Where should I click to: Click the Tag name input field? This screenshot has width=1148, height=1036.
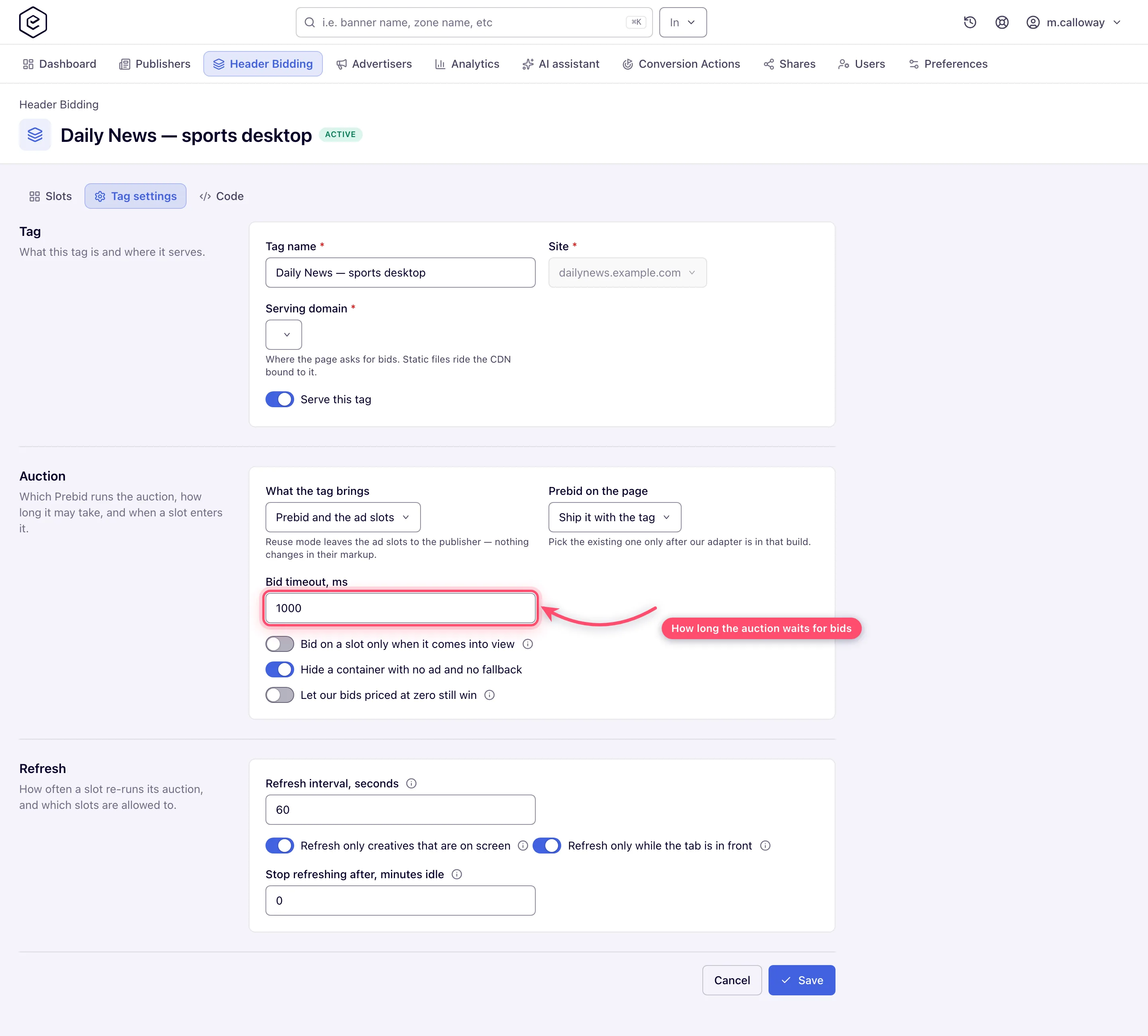point(400,273)
